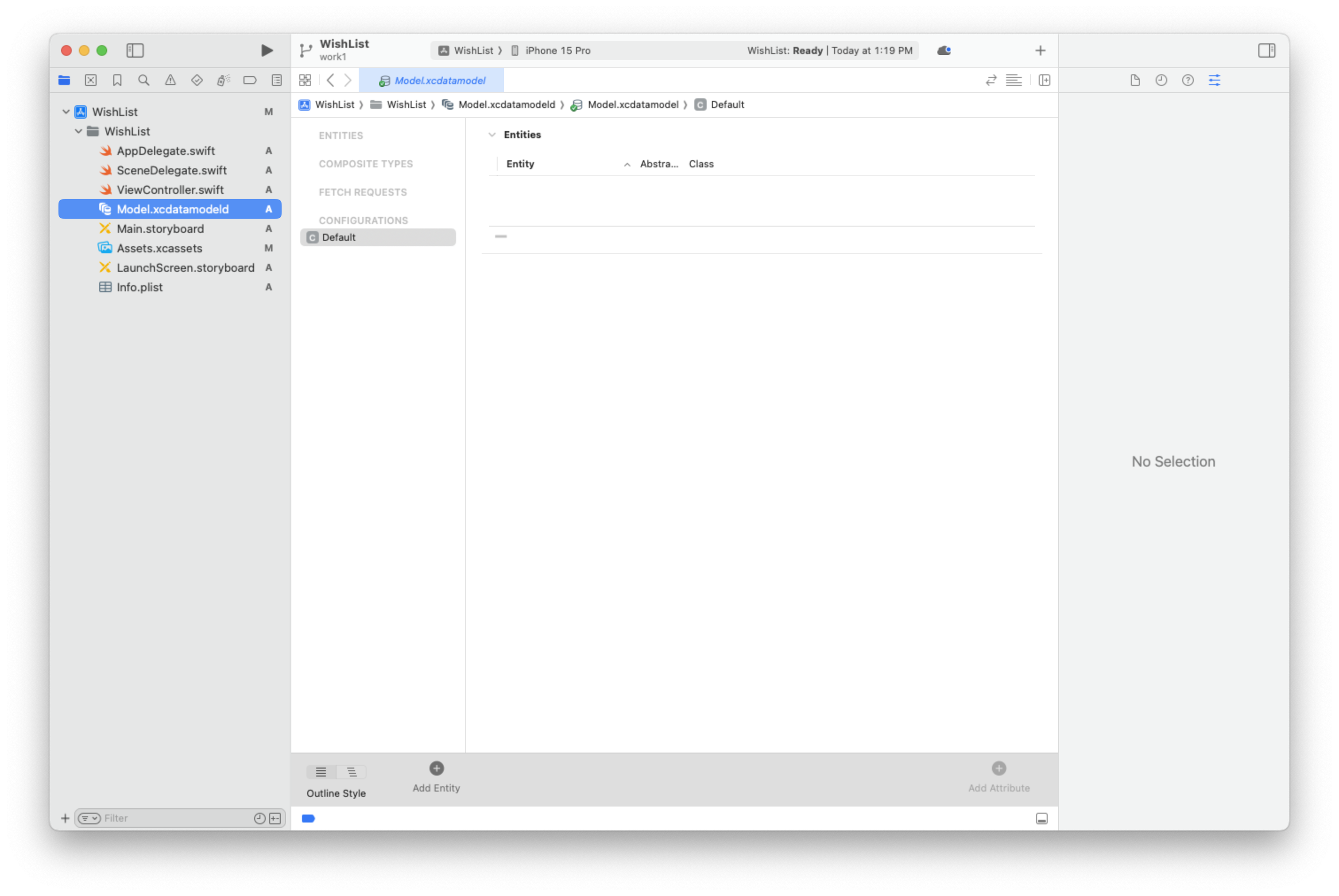This screenshot has height=896, width=1339.
Task: Collapse the Entities section chevron
Action: pyautogui.click(x=492, y=135)
